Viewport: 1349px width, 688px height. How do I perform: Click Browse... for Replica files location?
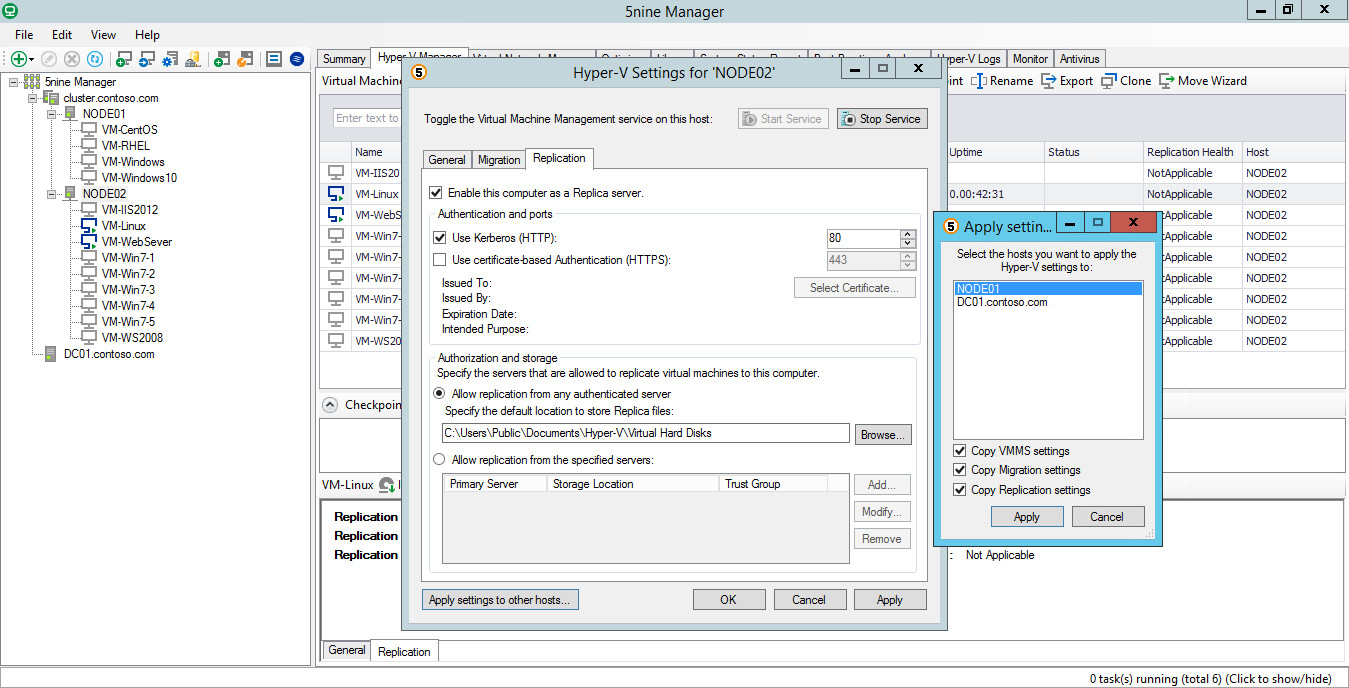pos(883,435)
